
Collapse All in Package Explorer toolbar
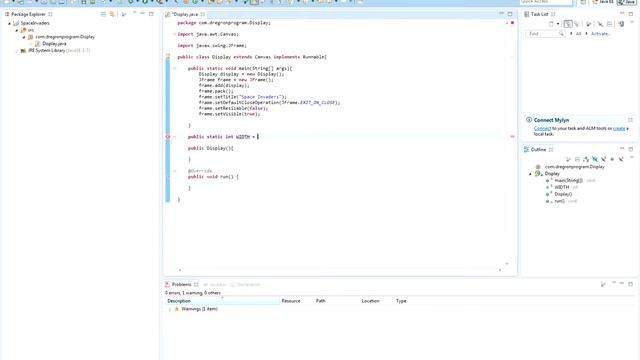click(103, 14)
